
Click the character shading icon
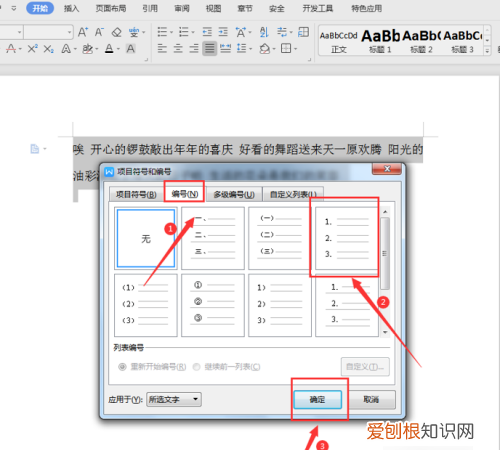tap(131, 49)
